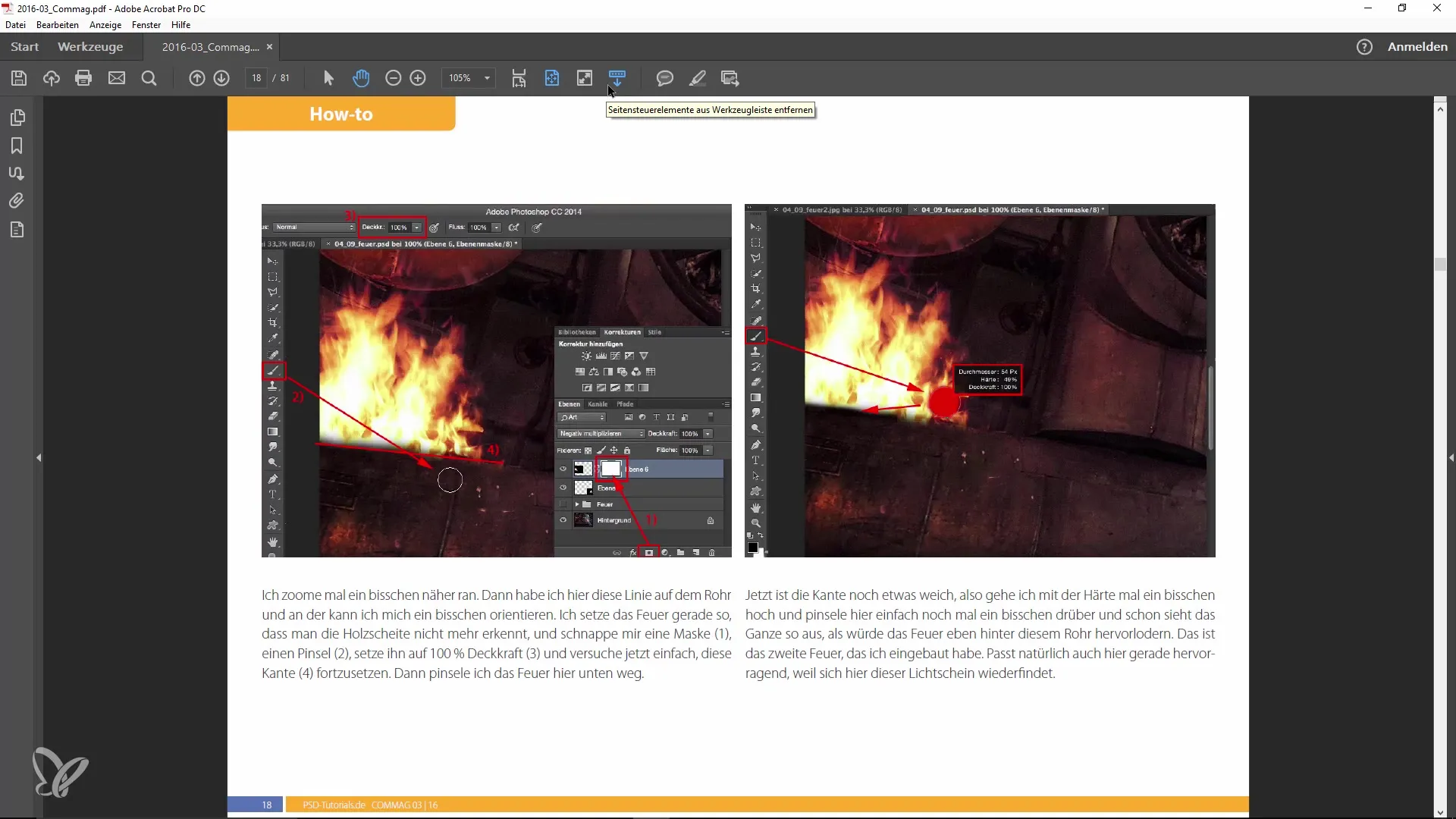Open the layers document panel icon
Screen dimensions: 1456x819
pos(17,230)
